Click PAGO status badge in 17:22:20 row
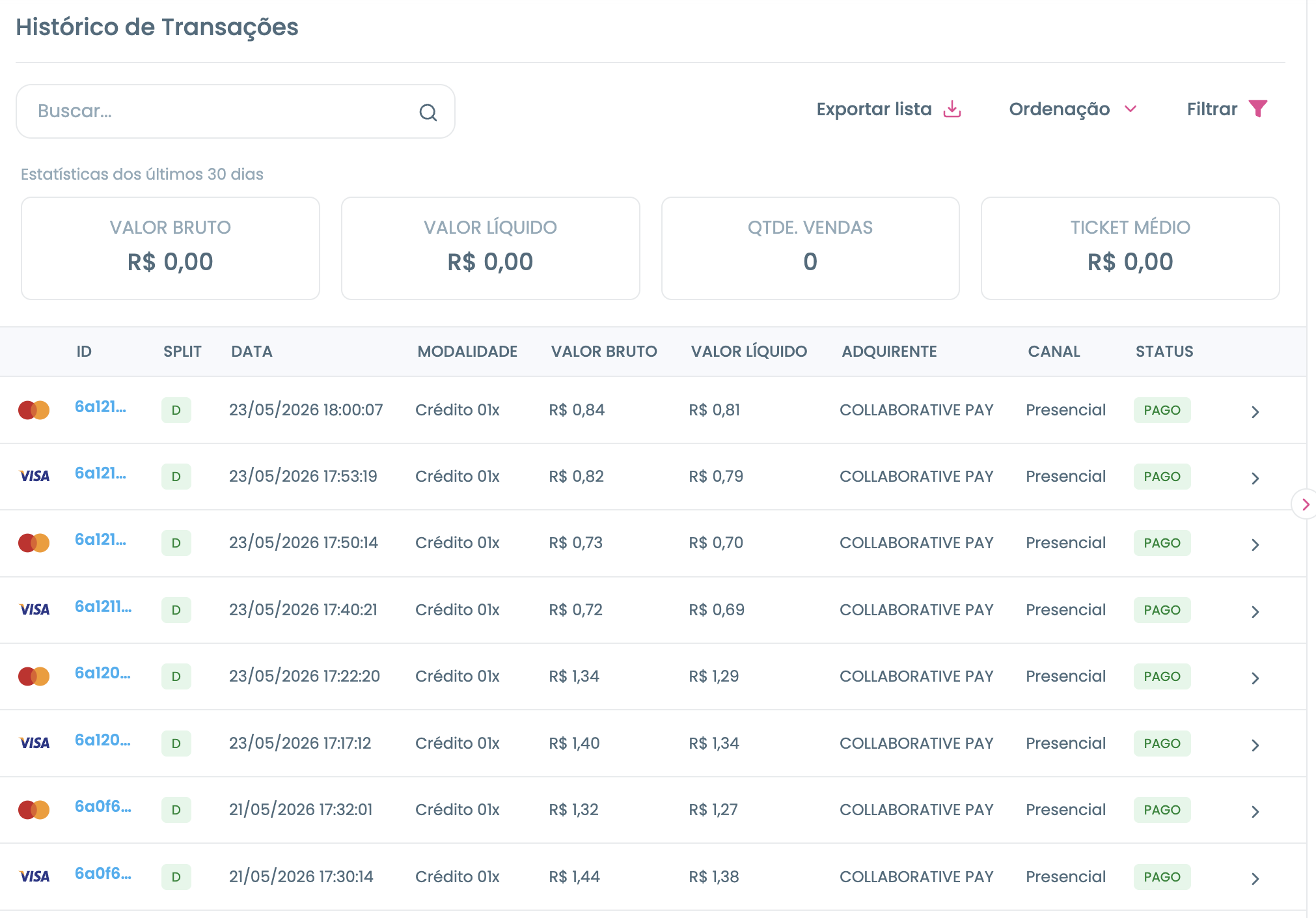Image resolution: width=1316 pixels, height=918 pixels. pos(1162,676)
